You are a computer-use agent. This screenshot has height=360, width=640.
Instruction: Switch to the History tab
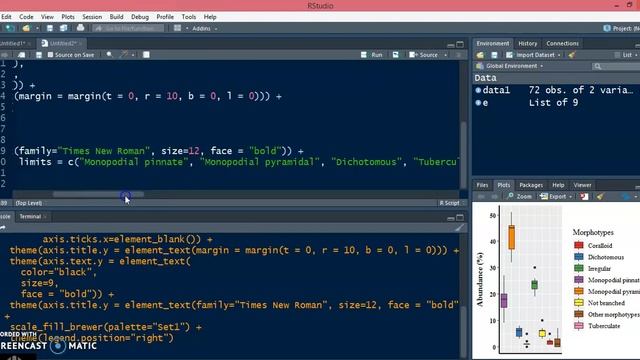pos(528,43)
